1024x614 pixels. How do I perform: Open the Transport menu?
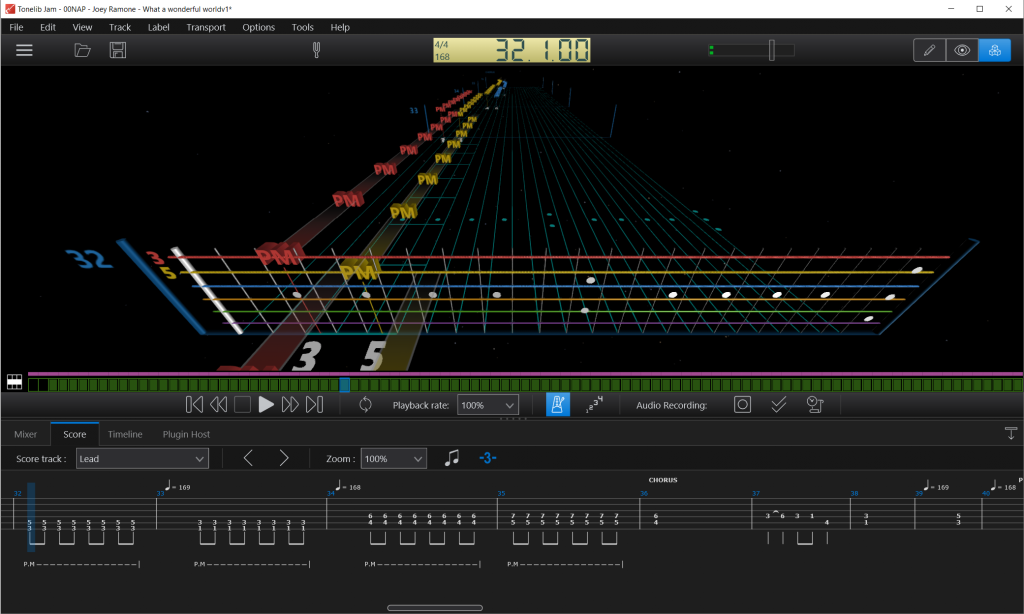coord(205,27)
